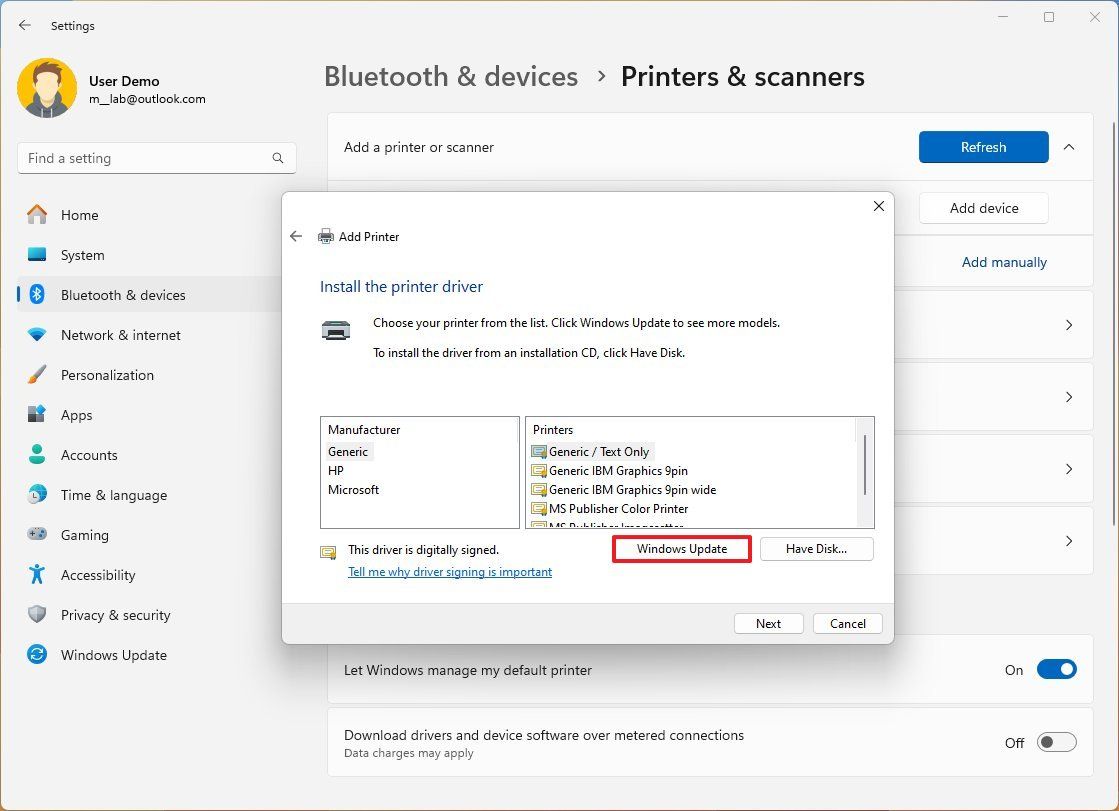1119x811 pixels.
Task: Turn off Let Windows manage my default printer
Action: (x=1057, y=669)
